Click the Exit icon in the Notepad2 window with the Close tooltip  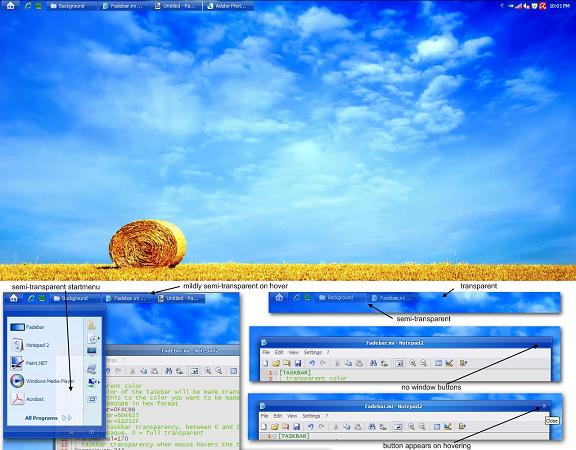(462, 426)
